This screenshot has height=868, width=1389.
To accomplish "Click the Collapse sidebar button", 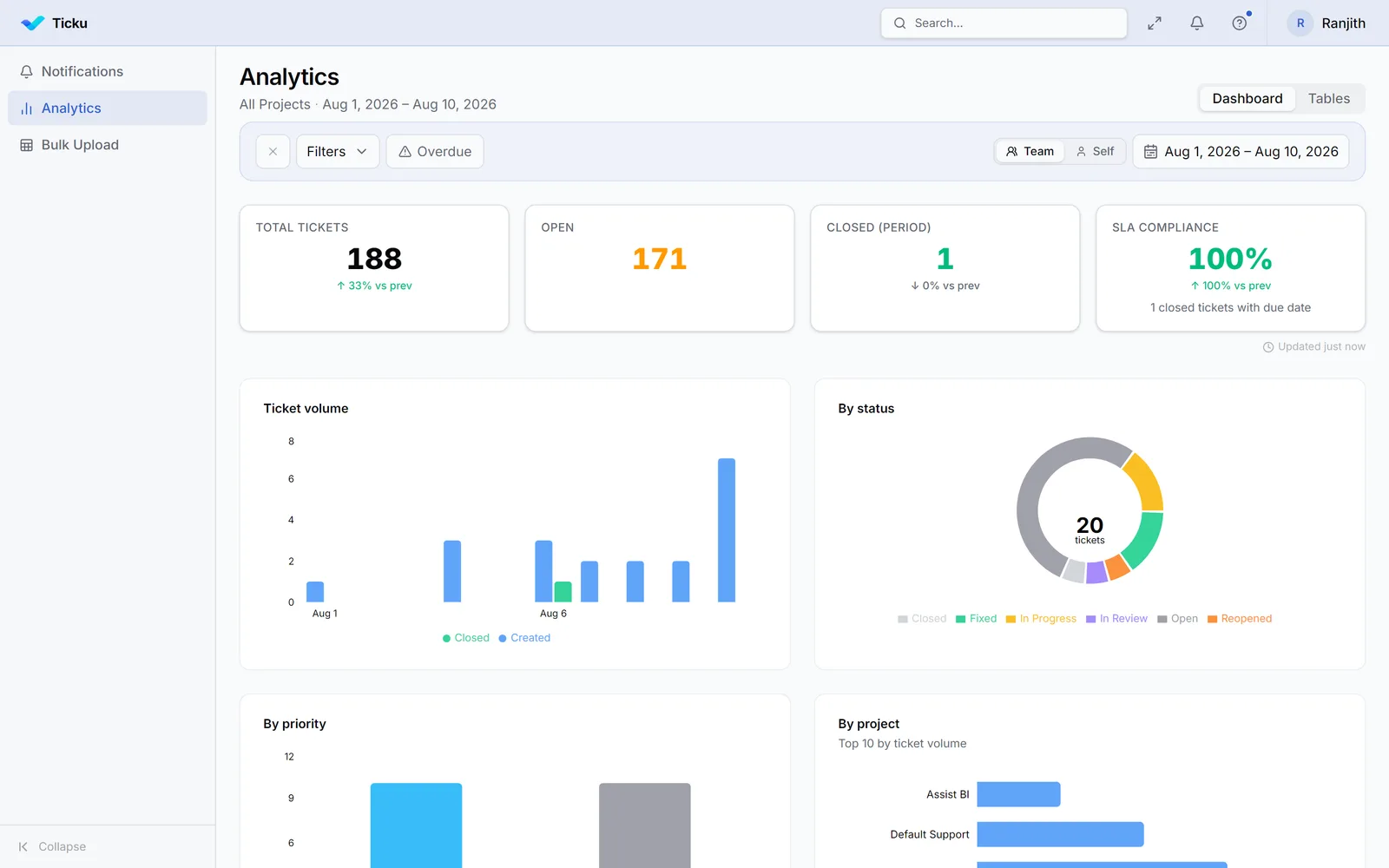I will pos(52,846).
